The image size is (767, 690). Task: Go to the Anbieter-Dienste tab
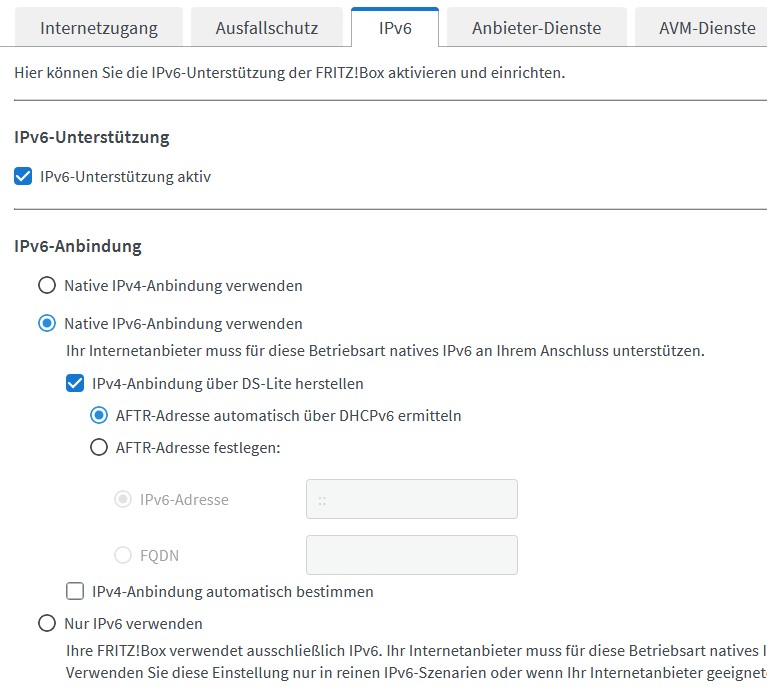tap(536, 28)
